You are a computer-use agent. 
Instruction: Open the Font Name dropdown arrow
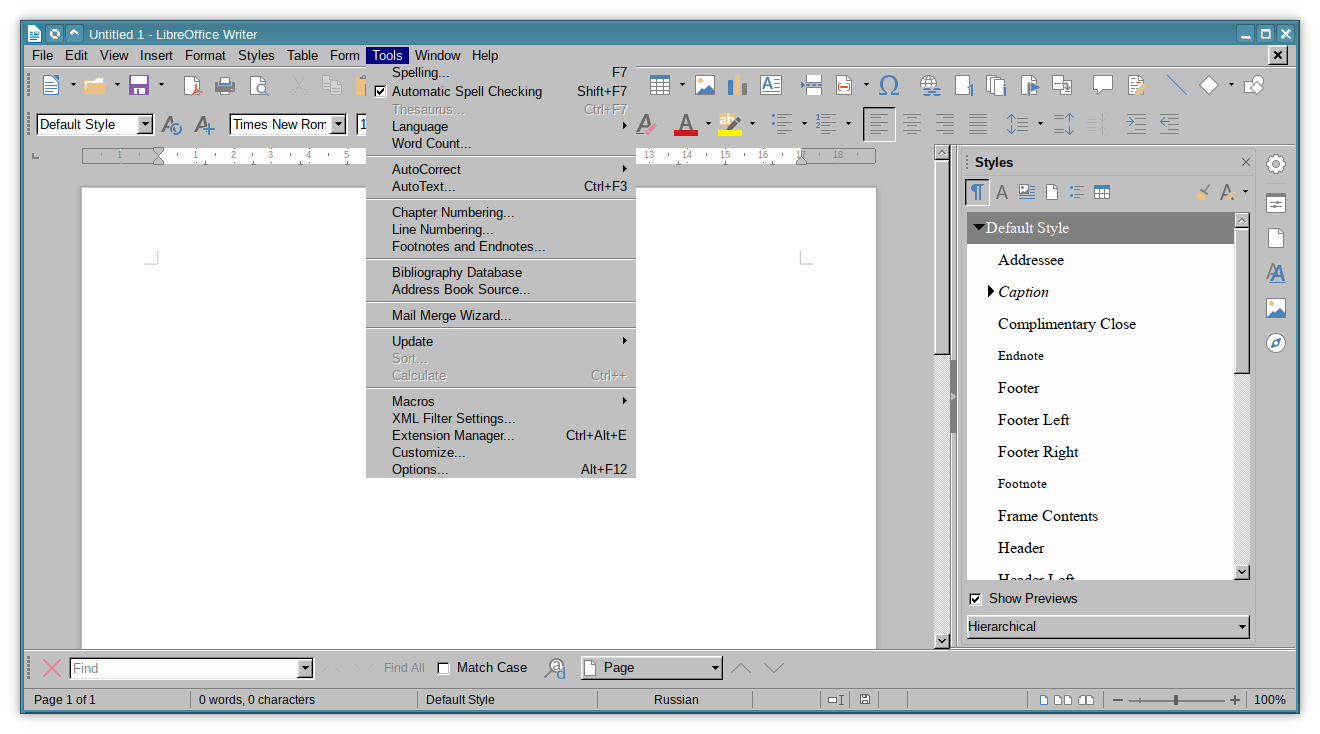[x=338, y=124]
